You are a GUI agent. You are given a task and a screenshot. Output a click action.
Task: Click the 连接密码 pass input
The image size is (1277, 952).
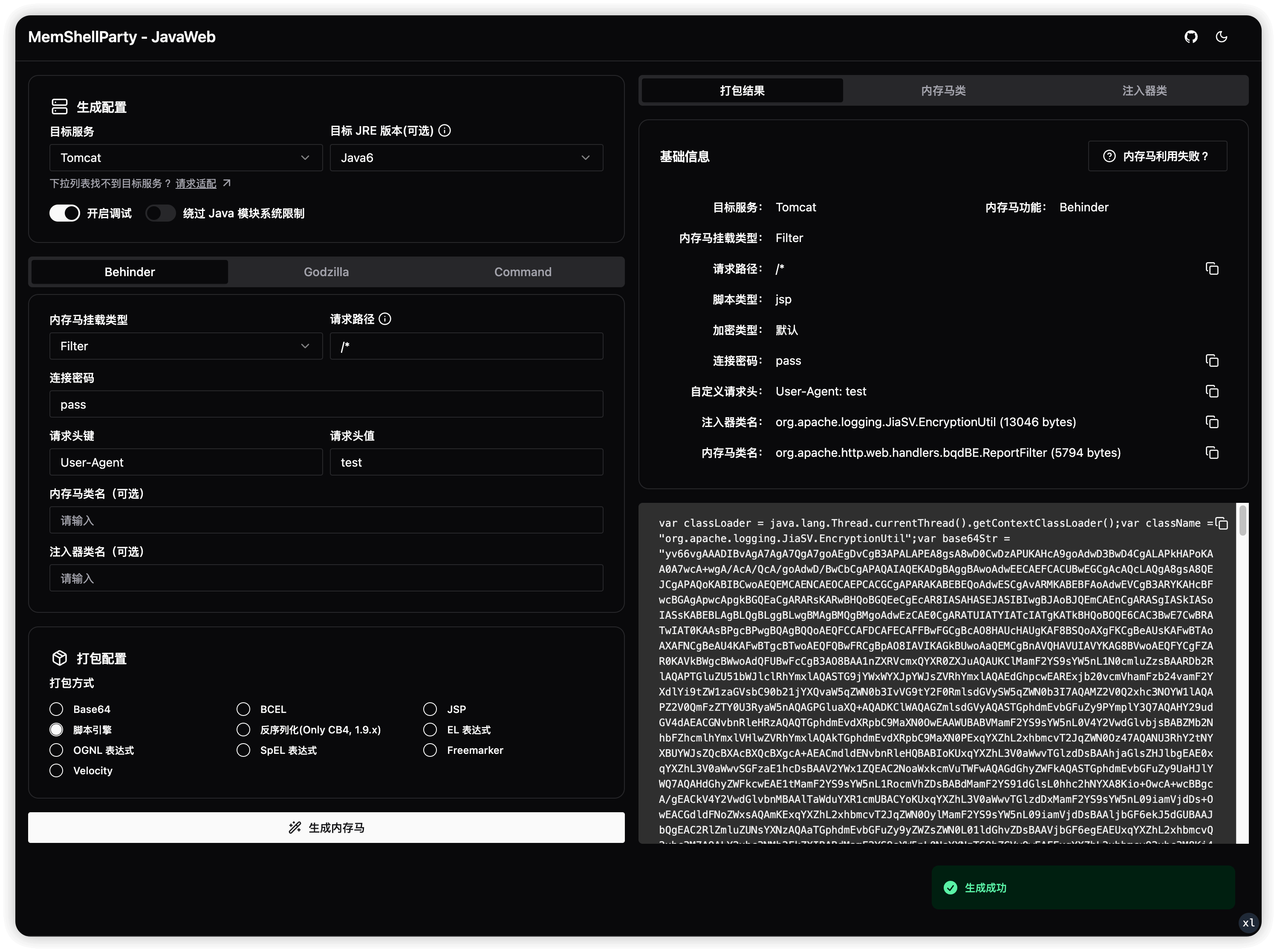point(326,404)
